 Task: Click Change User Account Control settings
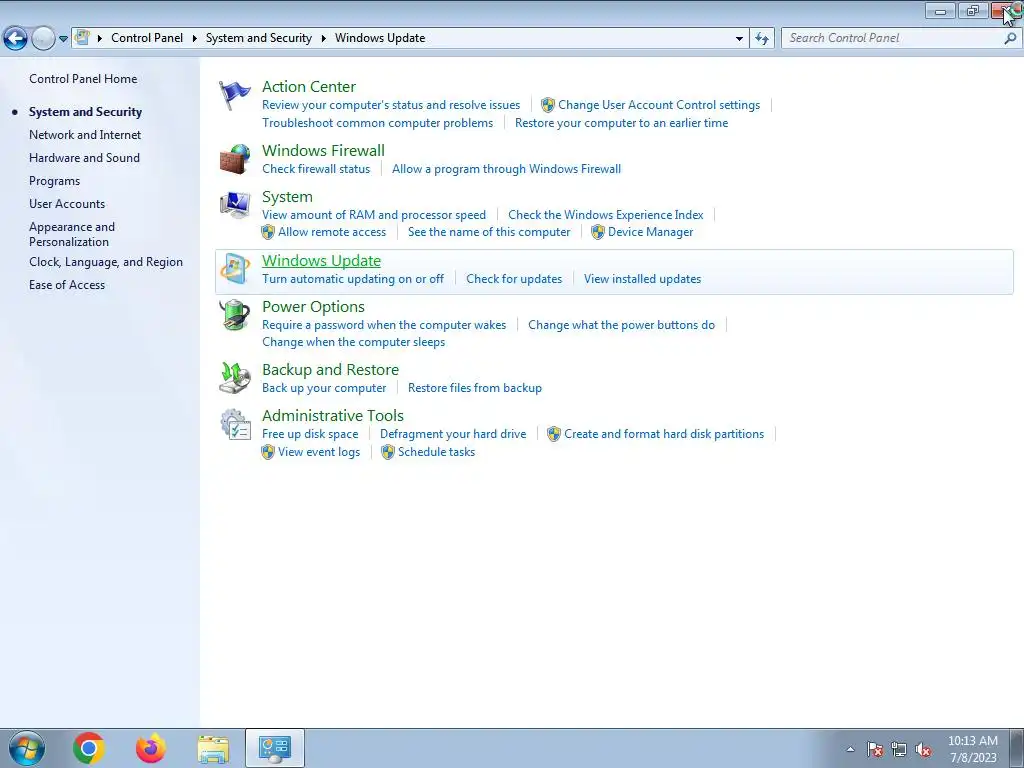pyautogui.click(x=659, y=105)
